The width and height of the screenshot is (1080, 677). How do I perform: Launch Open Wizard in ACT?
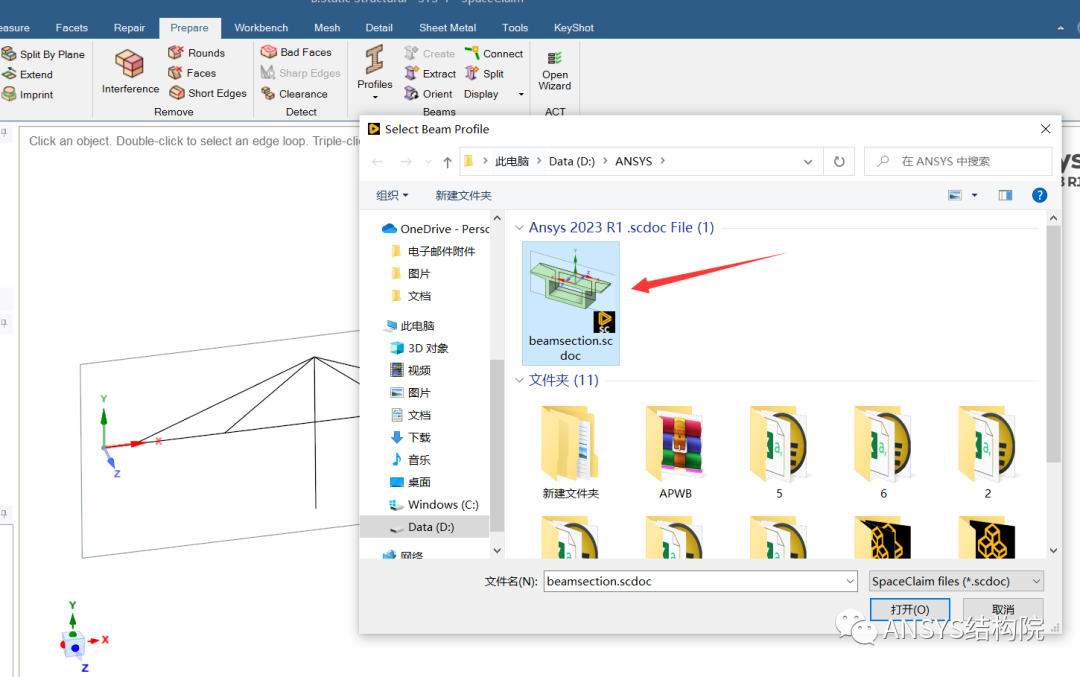(x=554, y=71)
